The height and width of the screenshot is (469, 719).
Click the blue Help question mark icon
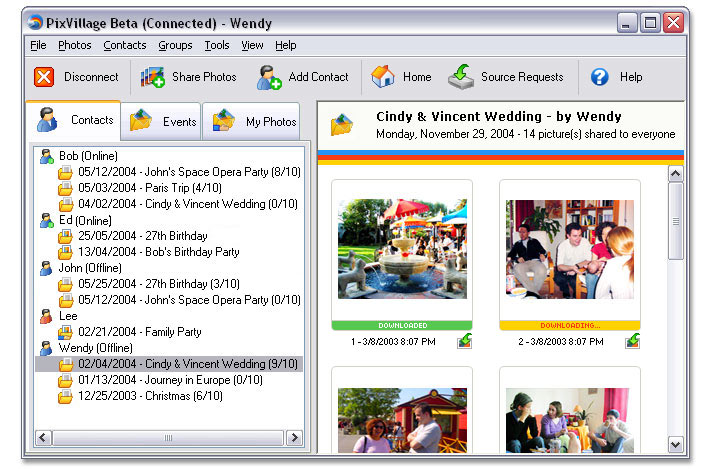click(599, 77)
